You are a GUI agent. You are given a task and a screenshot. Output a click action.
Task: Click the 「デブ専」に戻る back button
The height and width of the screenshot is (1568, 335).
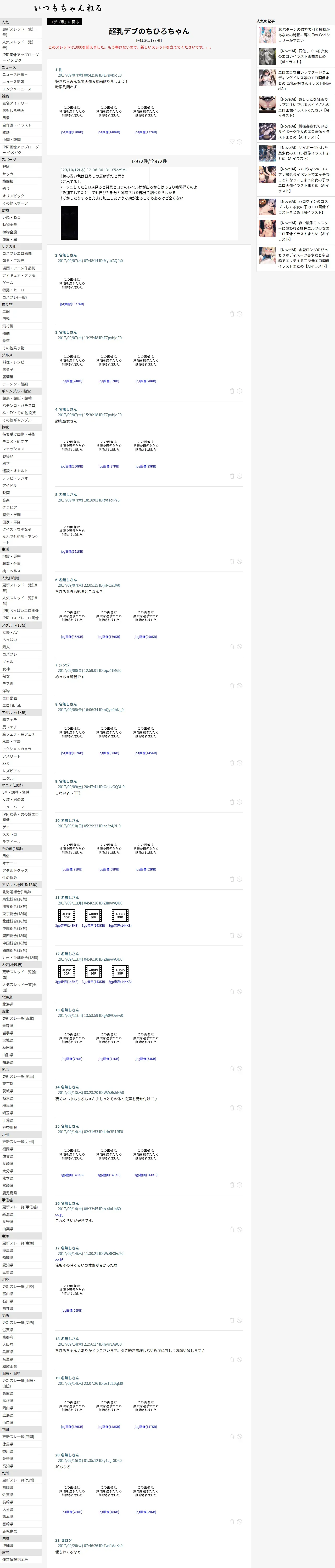coord(65,22)
